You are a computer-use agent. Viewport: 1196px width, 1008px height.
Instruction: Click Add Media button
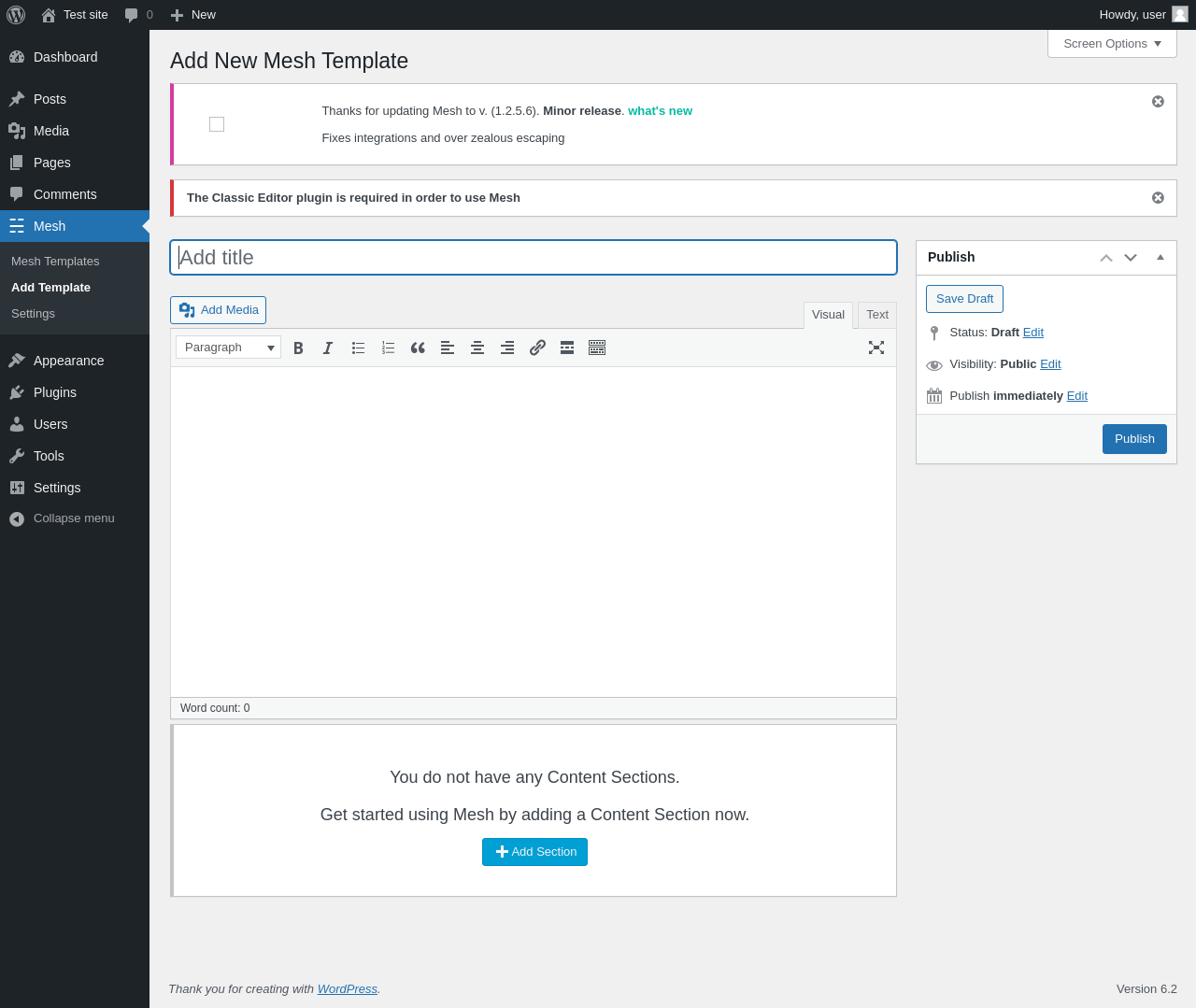pyautogui.click(x=218, y=310)
